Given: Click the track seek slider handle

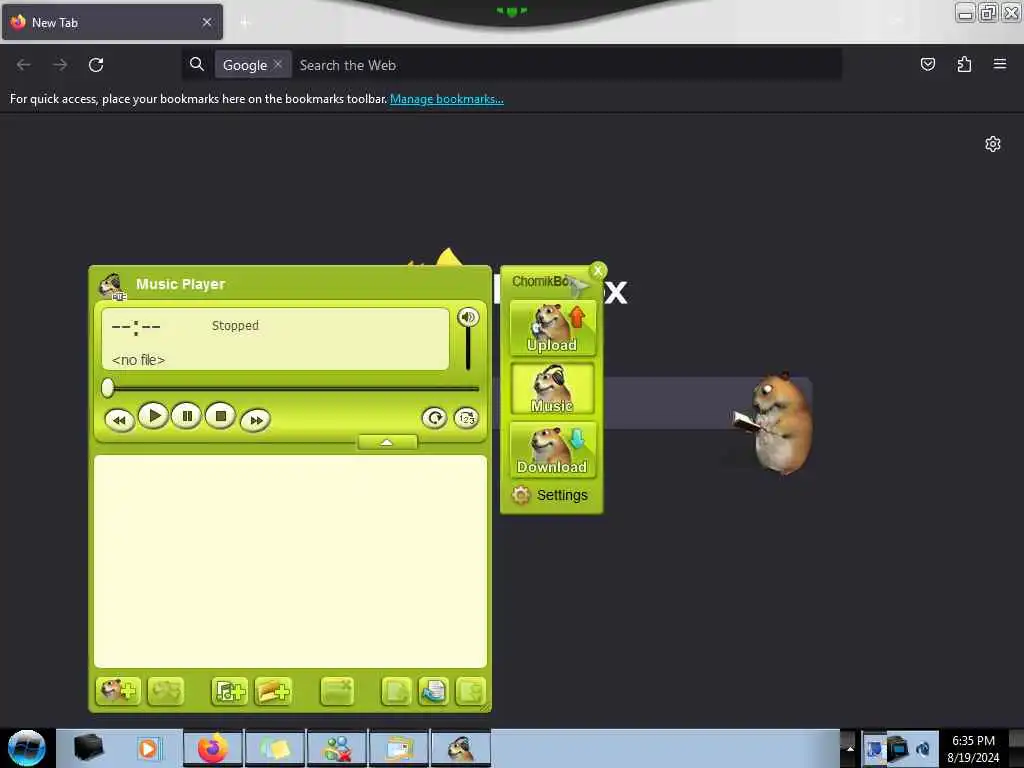Looking at the screenshot, I should click(x=108, y=388).
